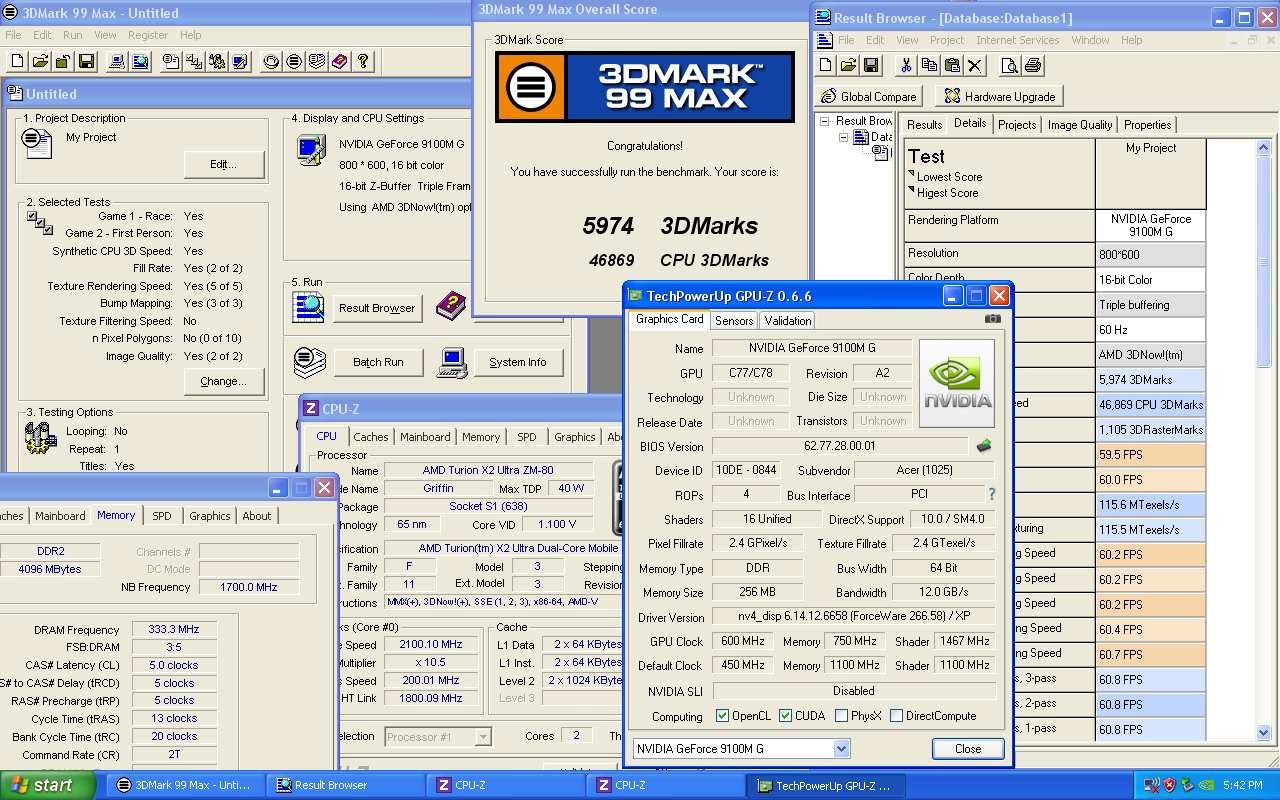Click scroll-down arrow in Result Browser details

point(1263,732)
